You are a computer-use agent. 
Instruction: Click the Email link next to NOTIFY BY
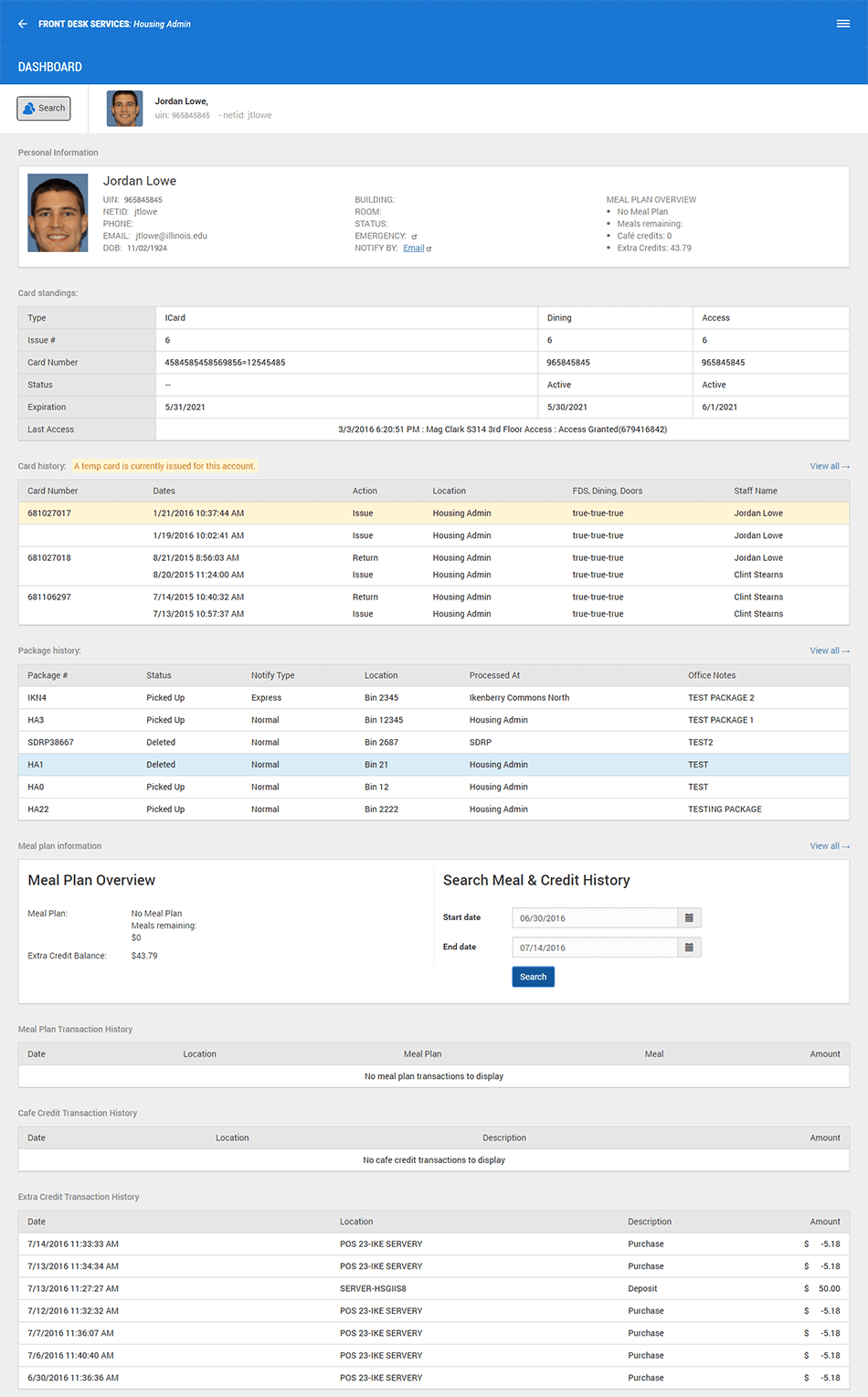tap(413, 248)
